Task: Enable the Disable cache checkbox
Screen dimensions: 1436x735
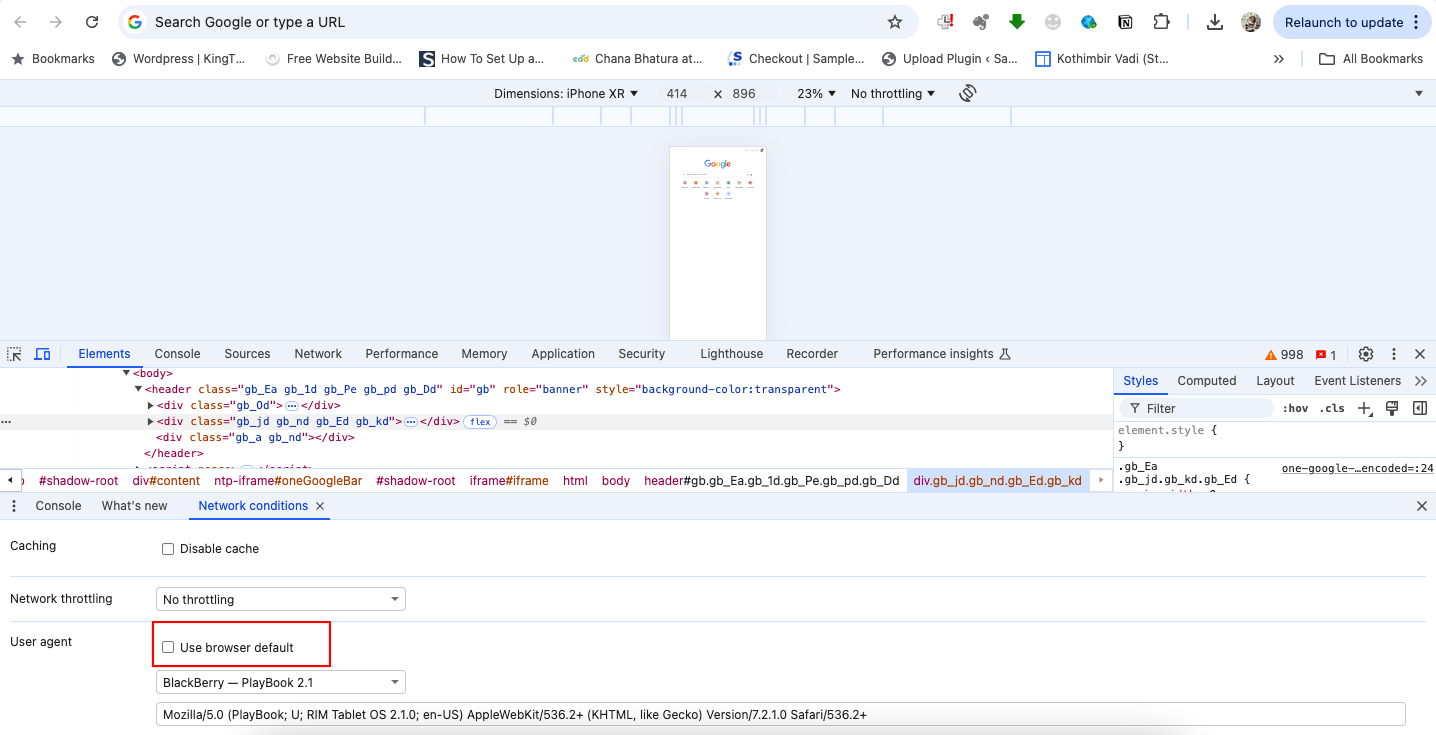Action: 168,549
